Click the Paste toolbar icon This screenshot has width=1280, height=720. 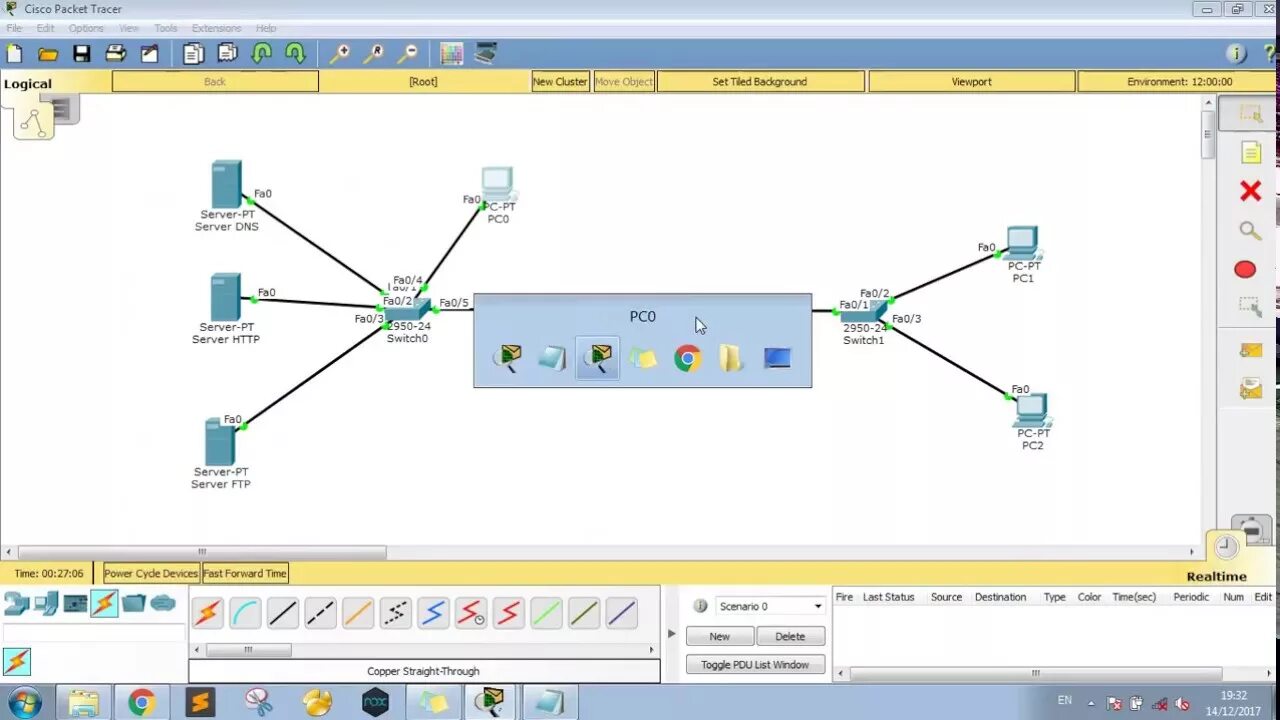pyautogui.click(x=227, y=53)
